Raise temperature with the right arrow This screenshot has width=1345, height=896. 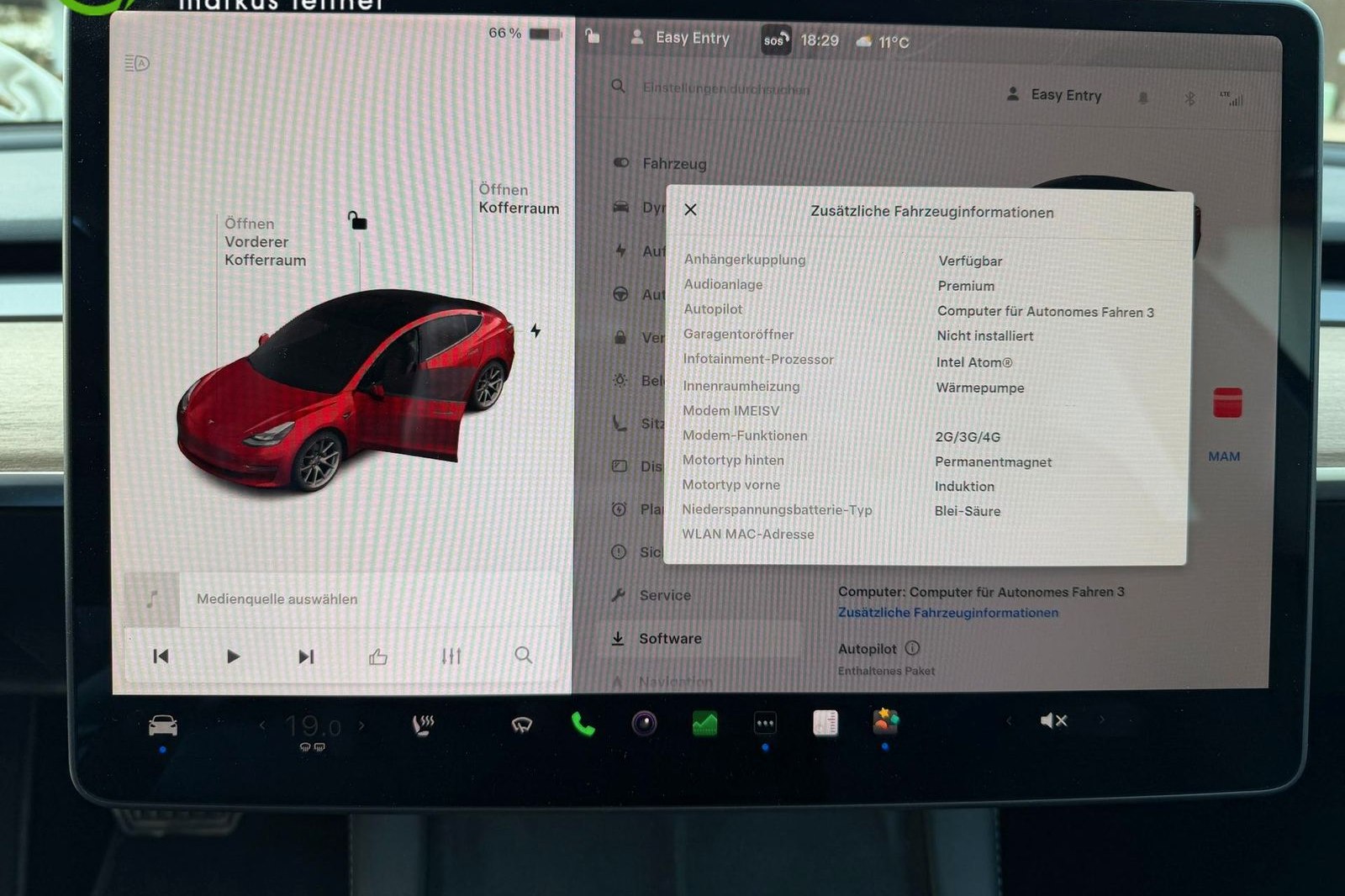point(362,725)
